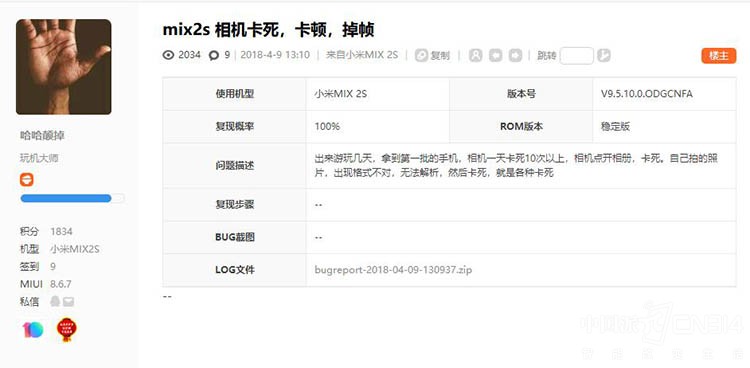Click the view count 2034
The height and width of the screenshot is (368, 750).
click(x=189, y=55)
